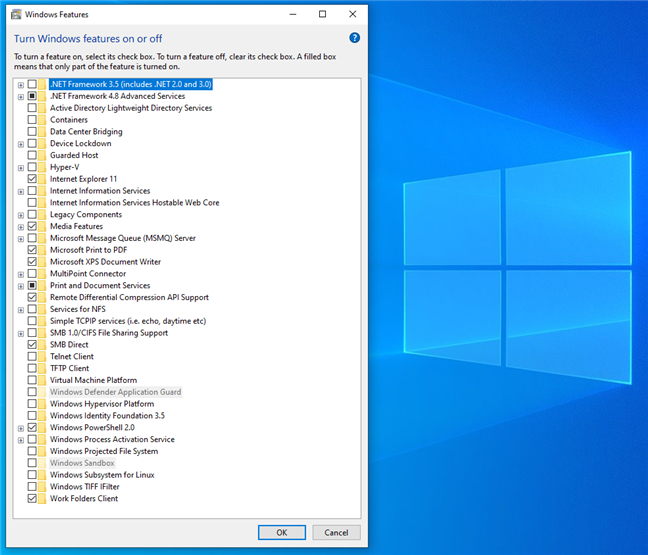Click folder icon next to Media Features
This screenshot has height=555, width=648.
pos(43,226)
